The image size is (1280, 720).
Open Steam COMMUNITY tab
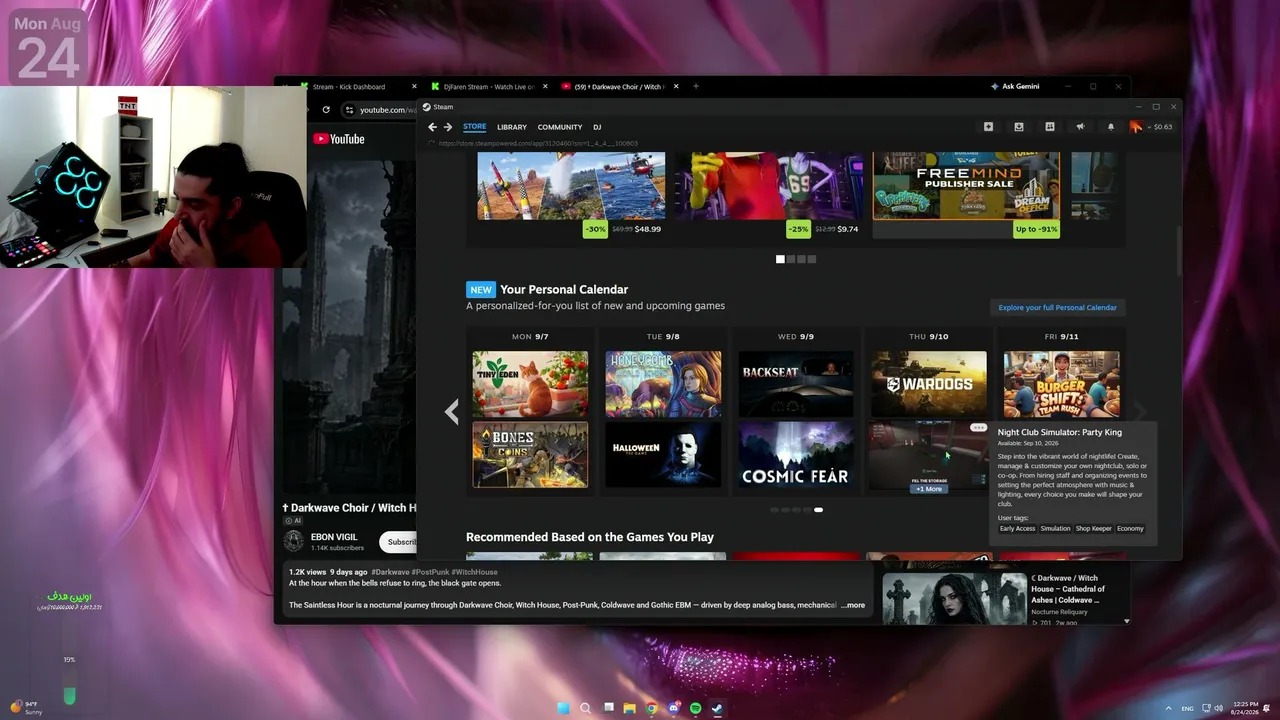560,127
